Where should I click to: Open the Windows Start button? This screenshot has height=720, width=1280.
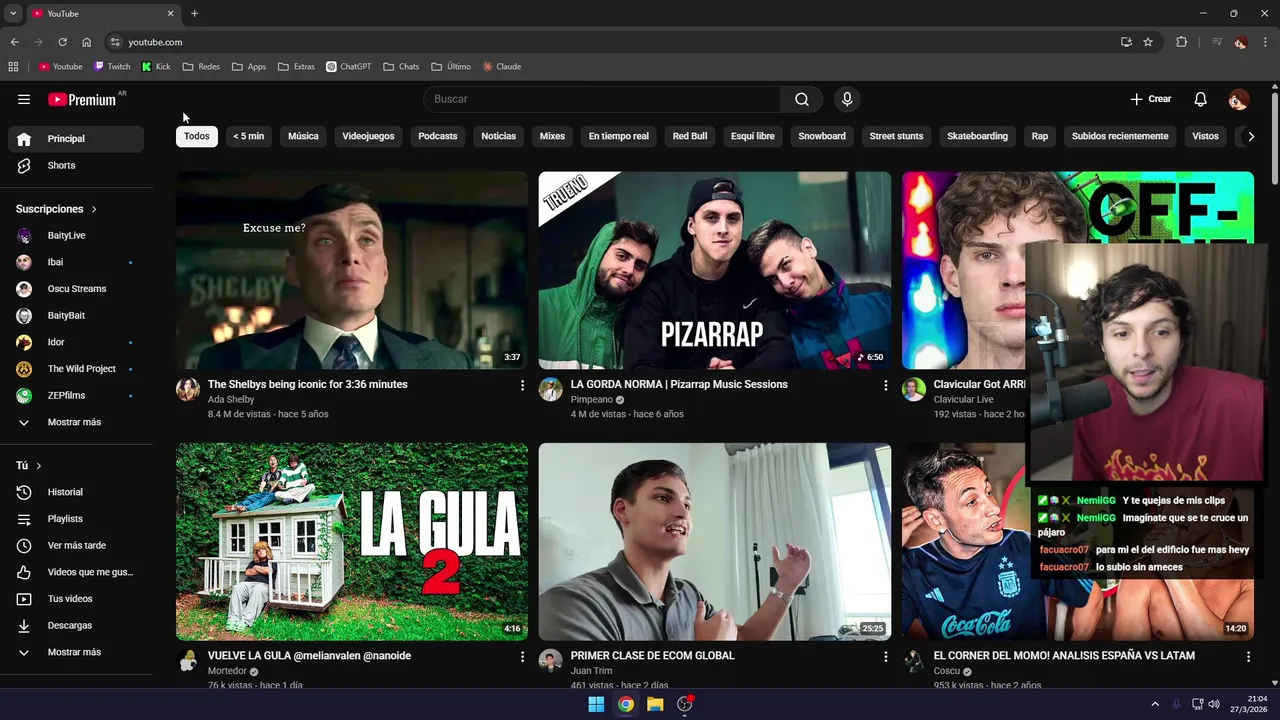596,704
